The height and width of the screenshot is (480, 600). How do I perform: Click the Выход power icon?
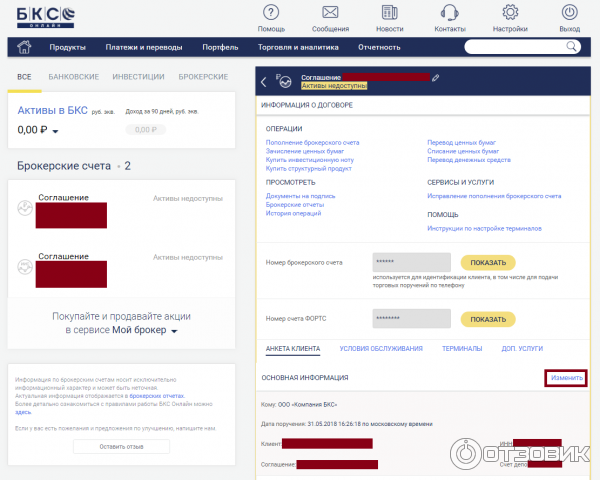coord(570,13)
